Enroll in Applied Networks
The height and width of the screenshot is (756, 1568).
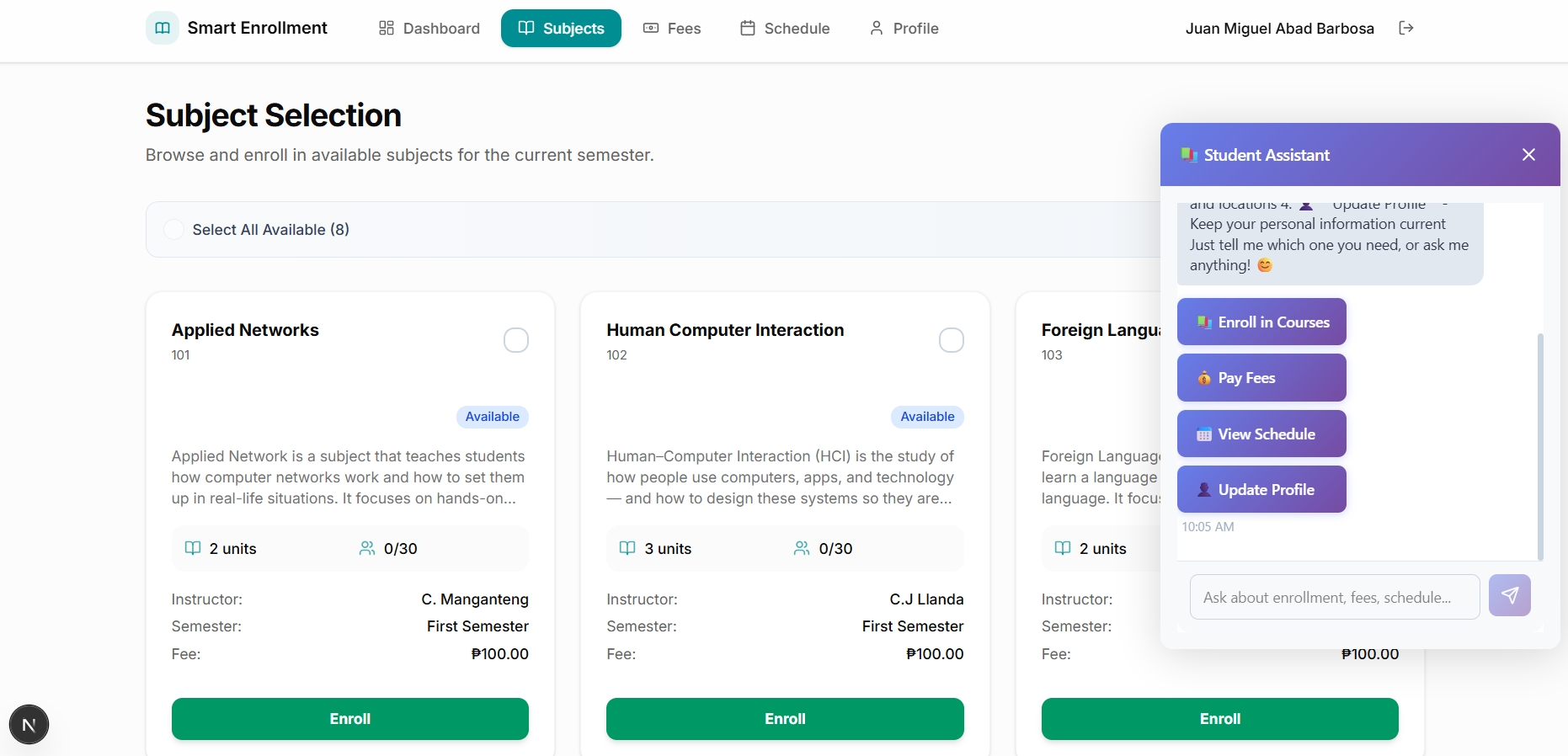click(350, 719)
